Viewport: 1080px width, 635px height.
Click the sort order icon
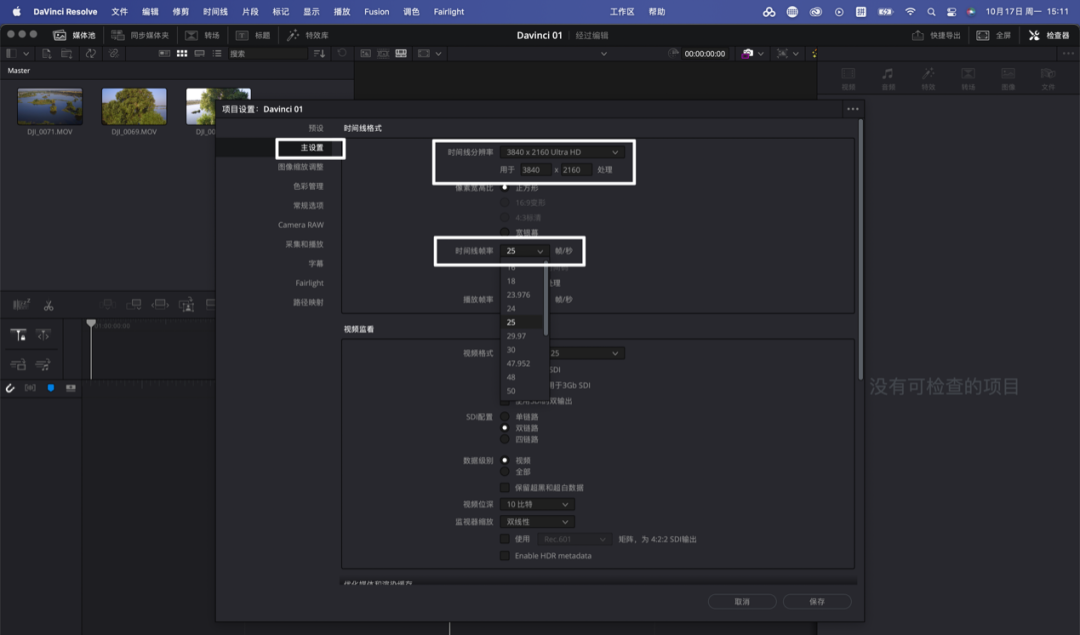point(319,53)
